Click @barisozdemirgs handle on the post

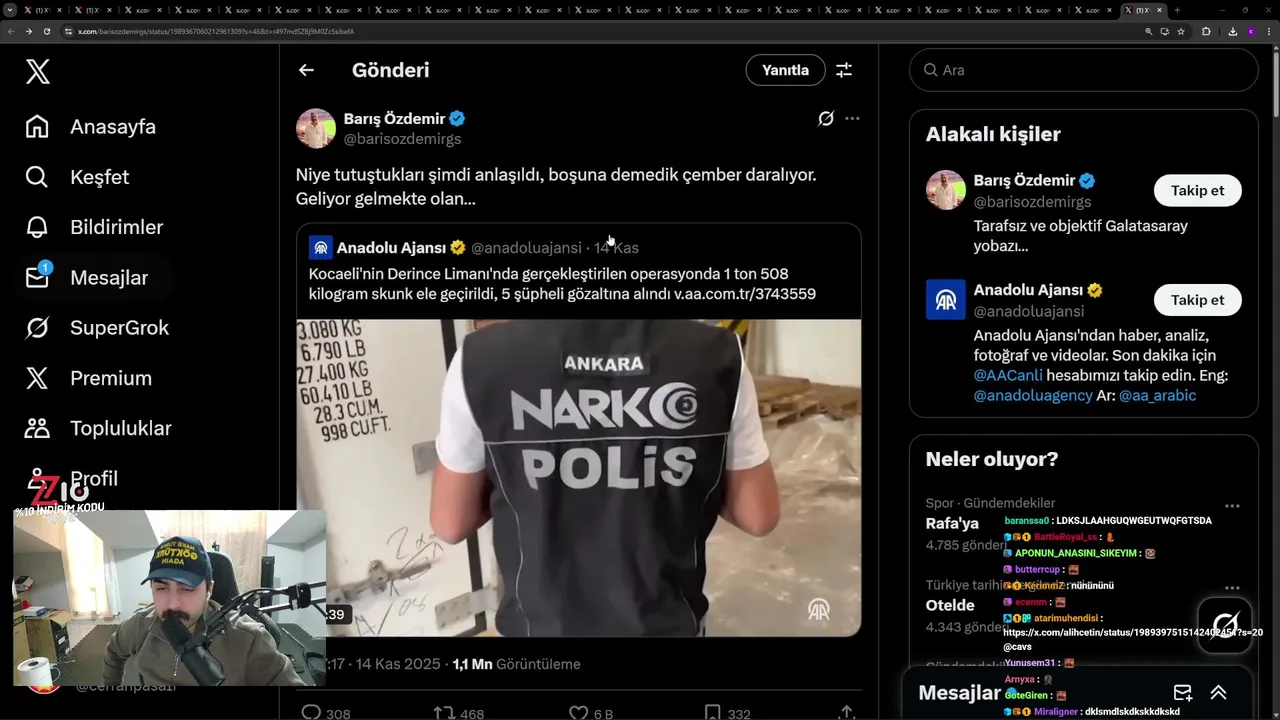pyautogui.click(x=402, y=139)
